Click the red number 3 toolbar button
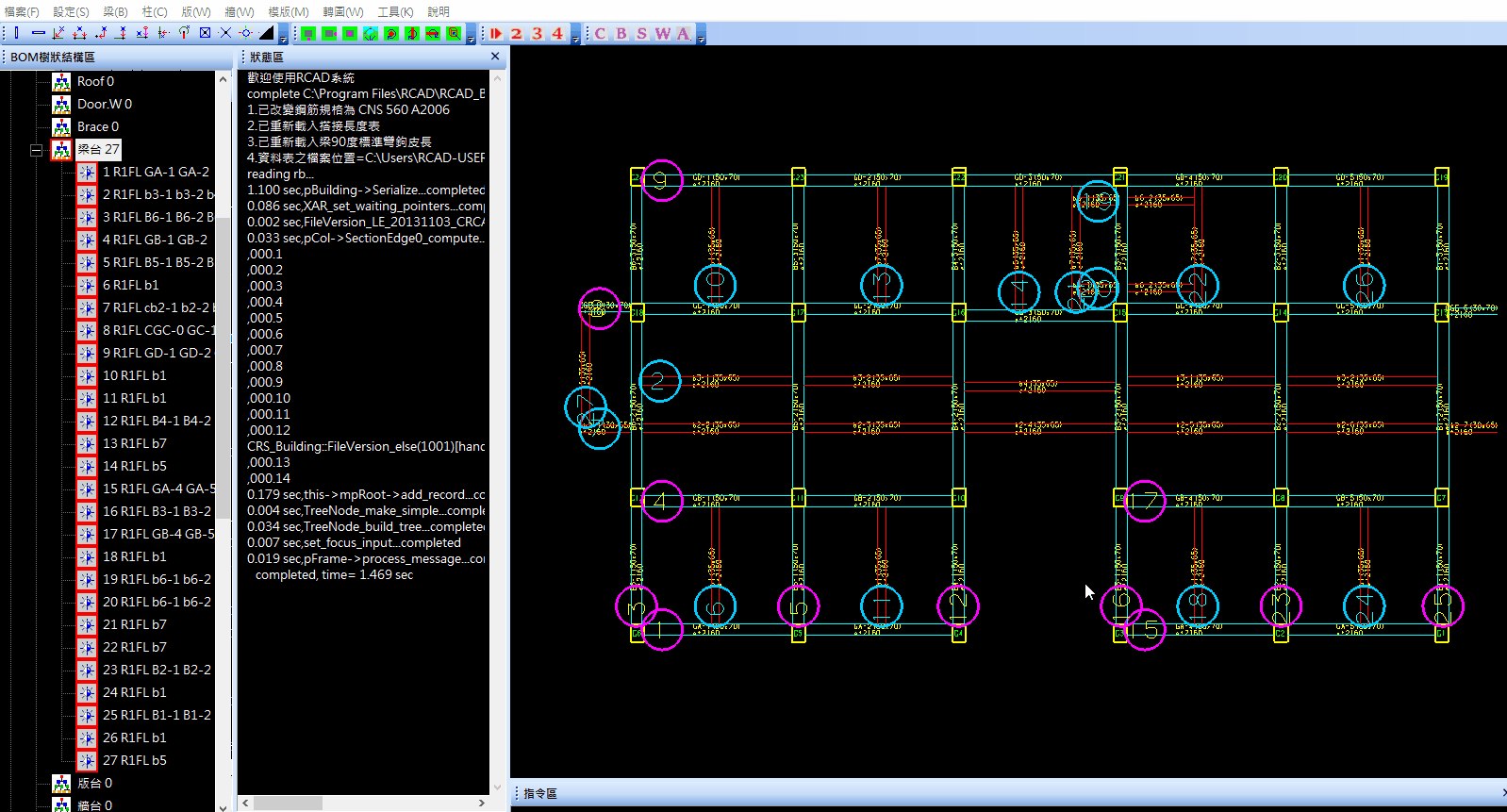 coord(538,33)
